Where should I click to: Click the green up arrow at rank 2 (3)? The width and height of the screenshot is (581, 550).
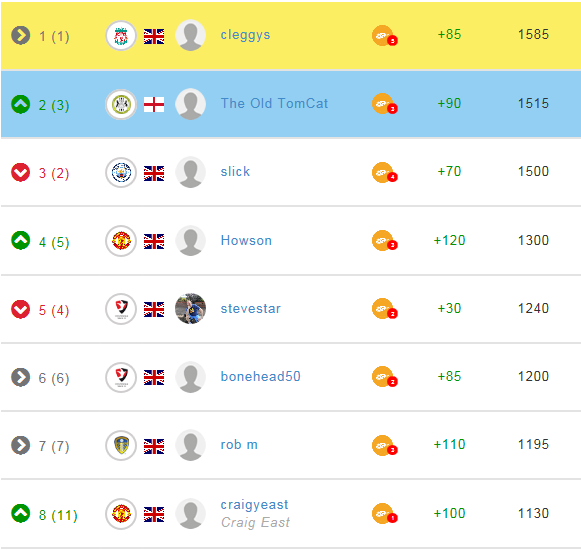20,105
